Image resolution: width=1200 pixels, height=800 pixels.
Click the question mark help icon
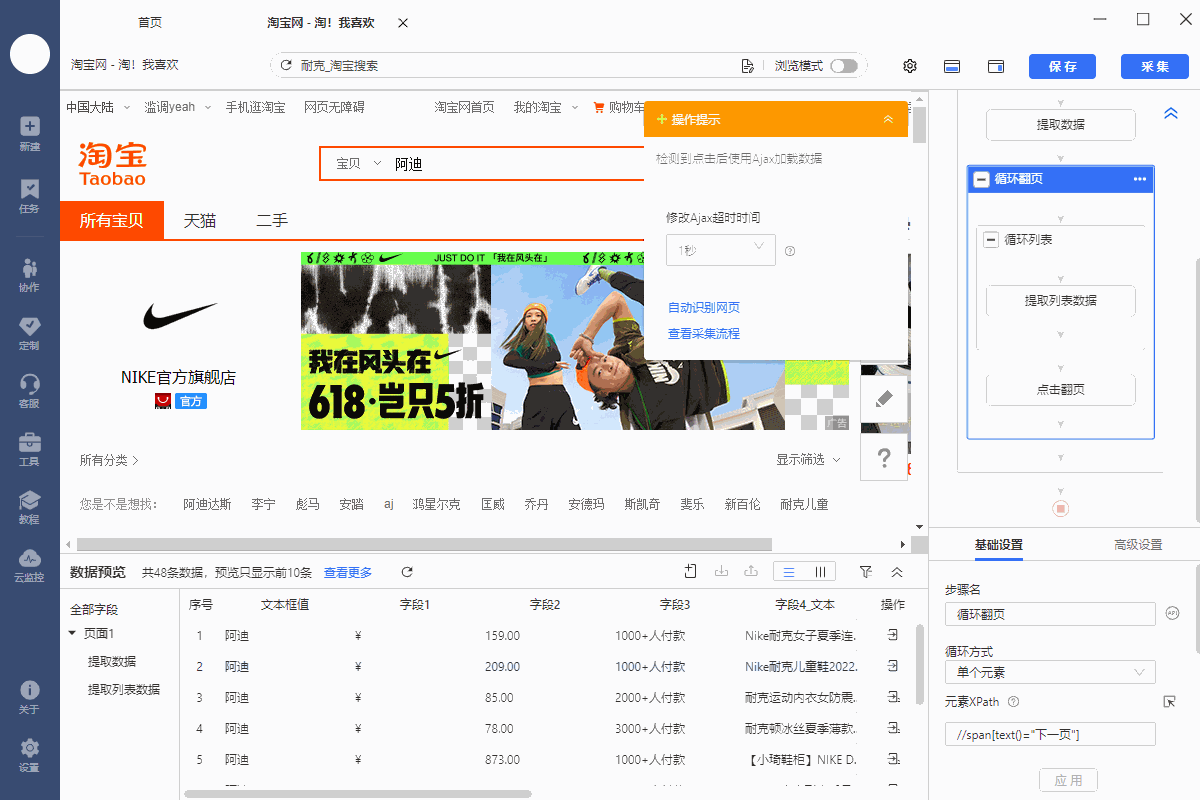tap(883, 458)
